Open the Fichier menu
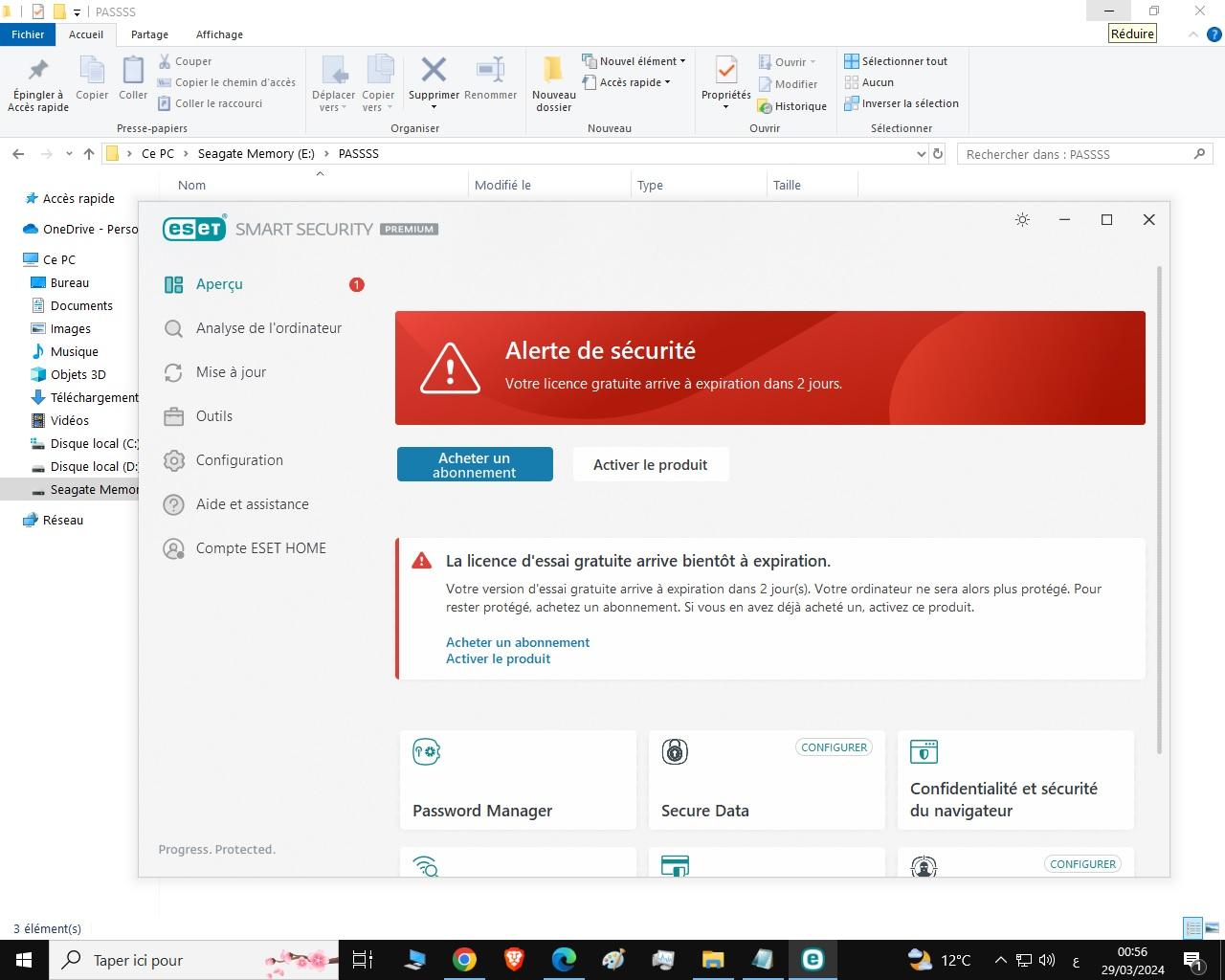 (x=28, y=34)
